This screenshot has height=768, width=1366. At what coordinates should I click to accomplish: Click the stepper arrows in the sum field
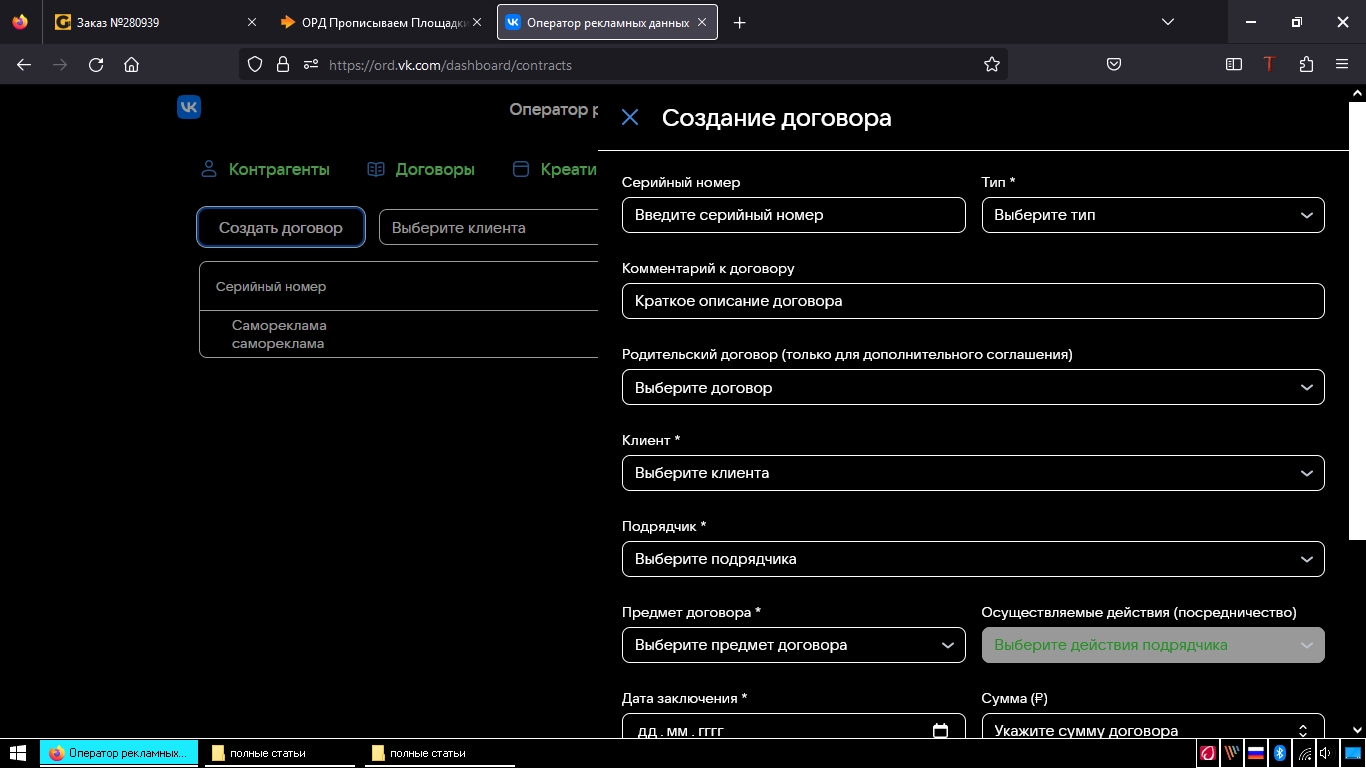(x=1303, y=730)
